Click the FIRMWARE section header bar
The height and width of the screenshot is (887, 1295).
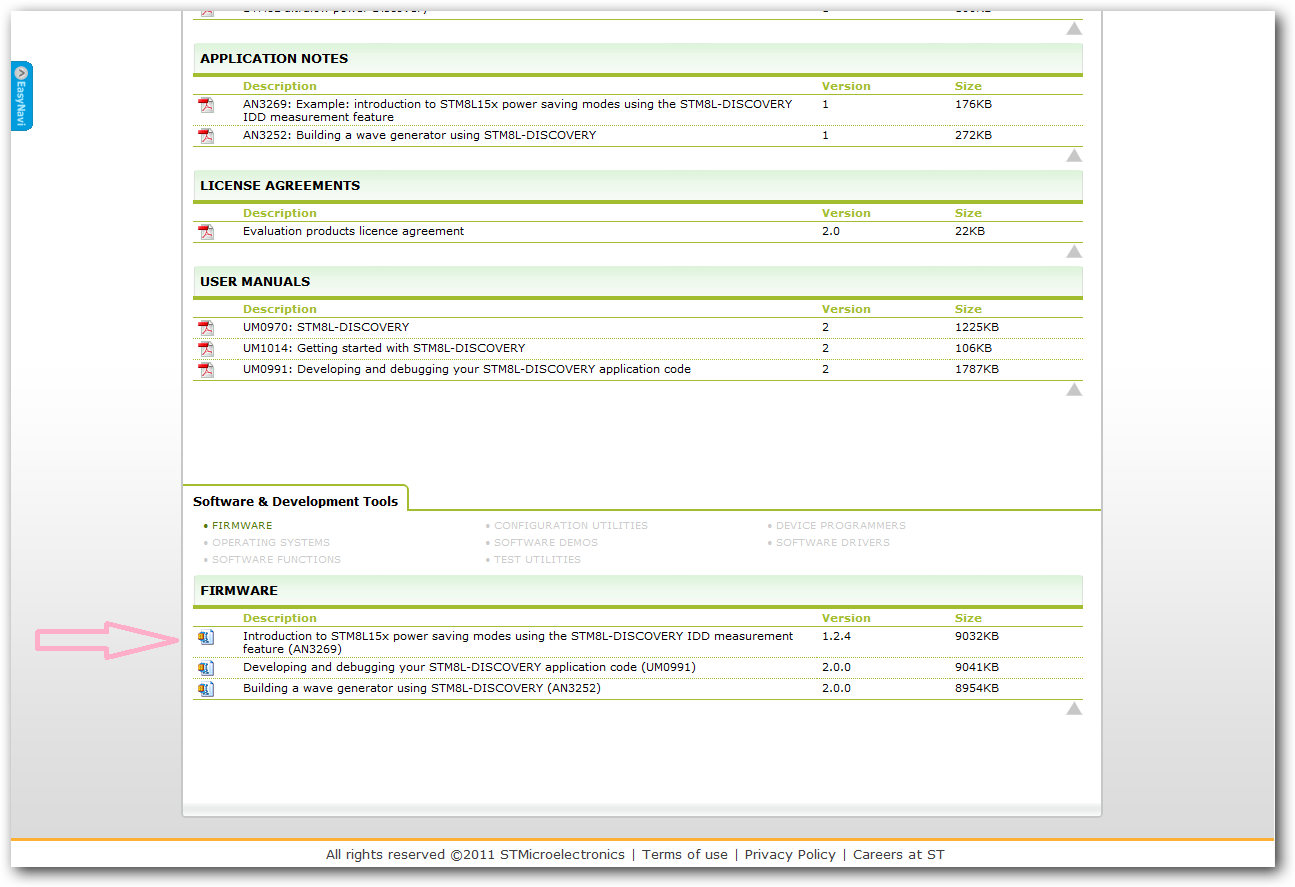(x=638, y=591)
